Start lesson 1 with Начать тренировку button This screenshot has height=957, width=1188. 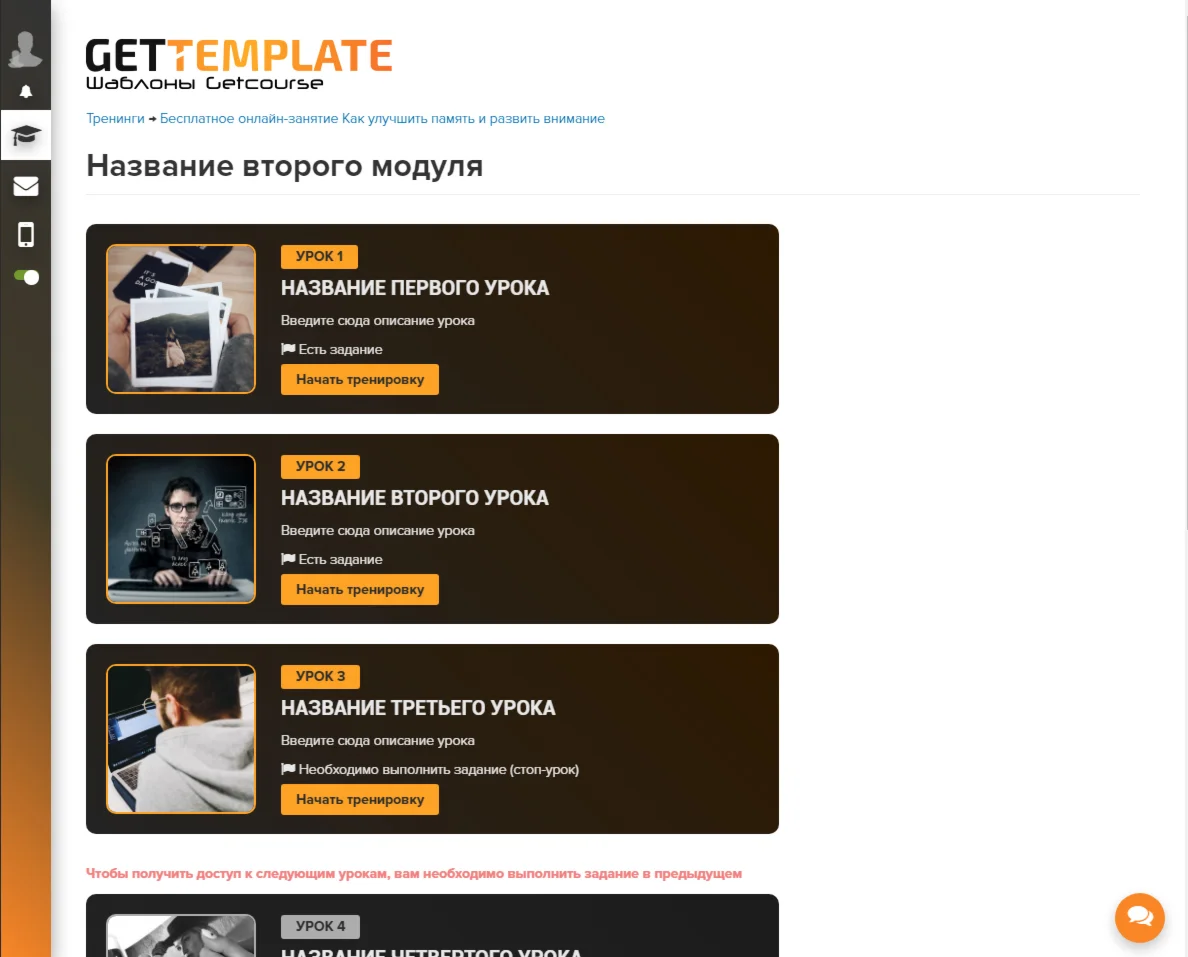coord(360,380)
